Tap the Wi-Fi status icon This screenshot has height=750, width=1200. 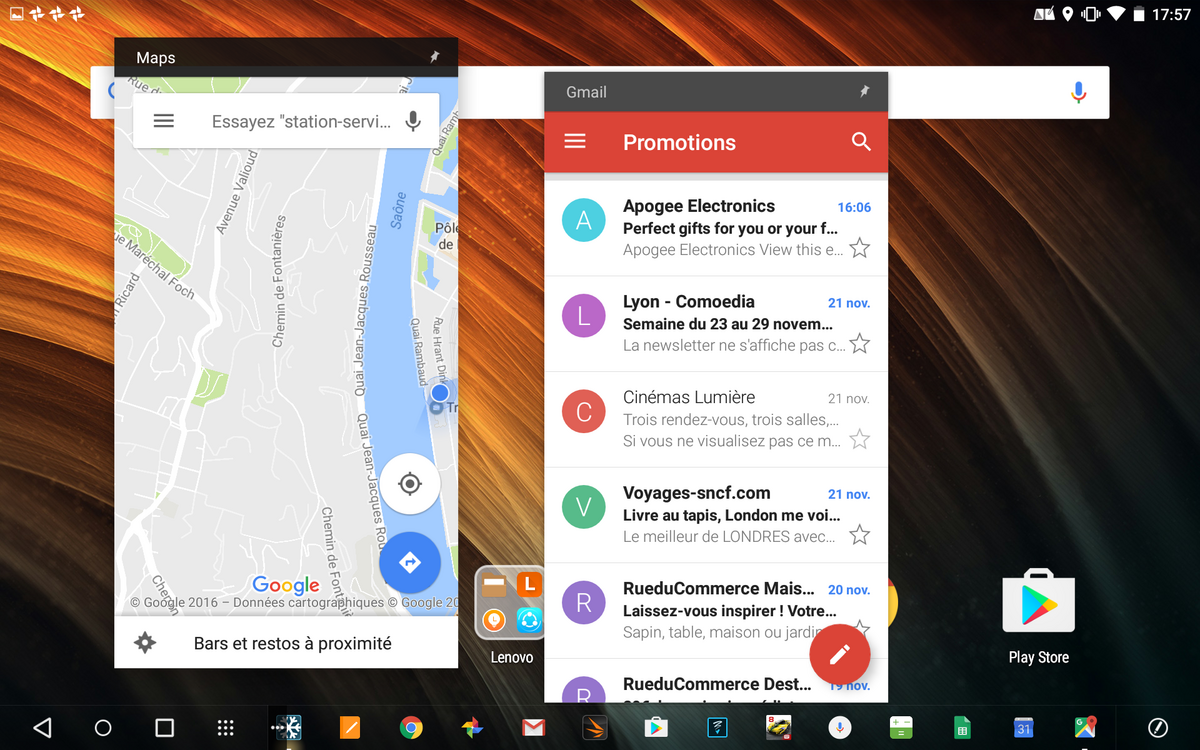[1116, 14]
